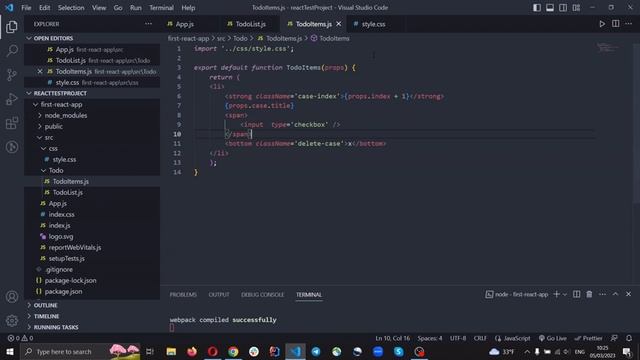The height and width of the screenshot is (360, 640).
Task: Click the Run code play icon
Action: (x=602, y=24)
